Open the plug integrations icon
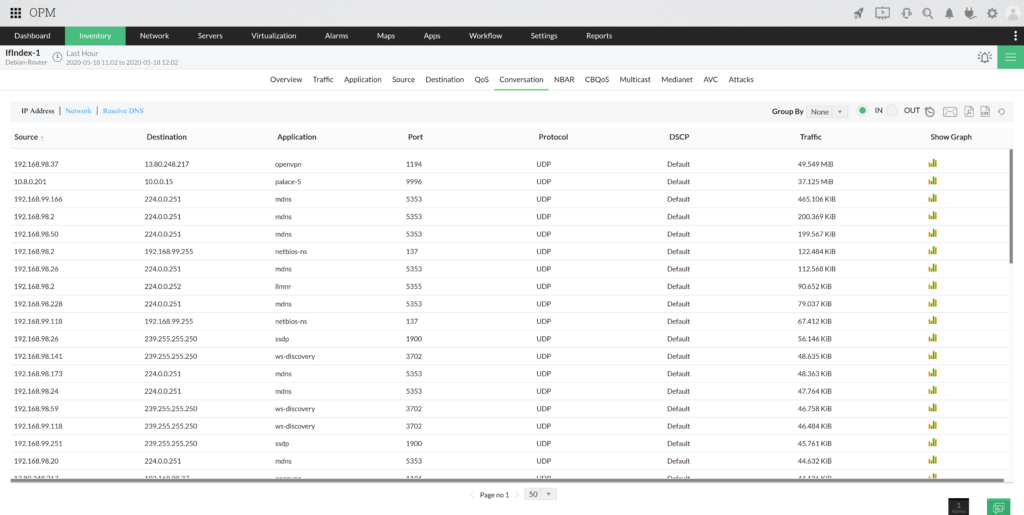This screenshot has height=515, width=1024. coord(969,13)
